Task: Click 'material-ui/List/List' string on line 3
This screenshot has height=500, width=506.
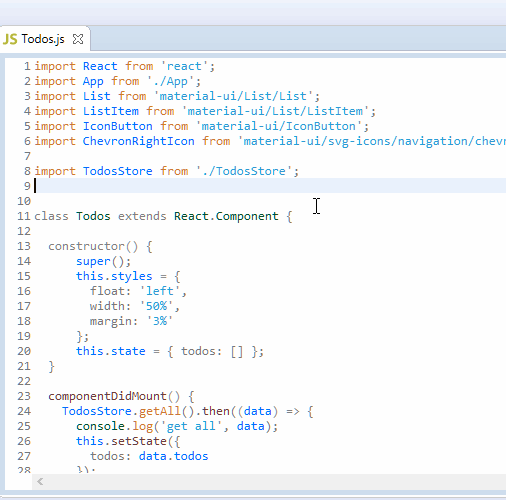Action: coord(233,96)
